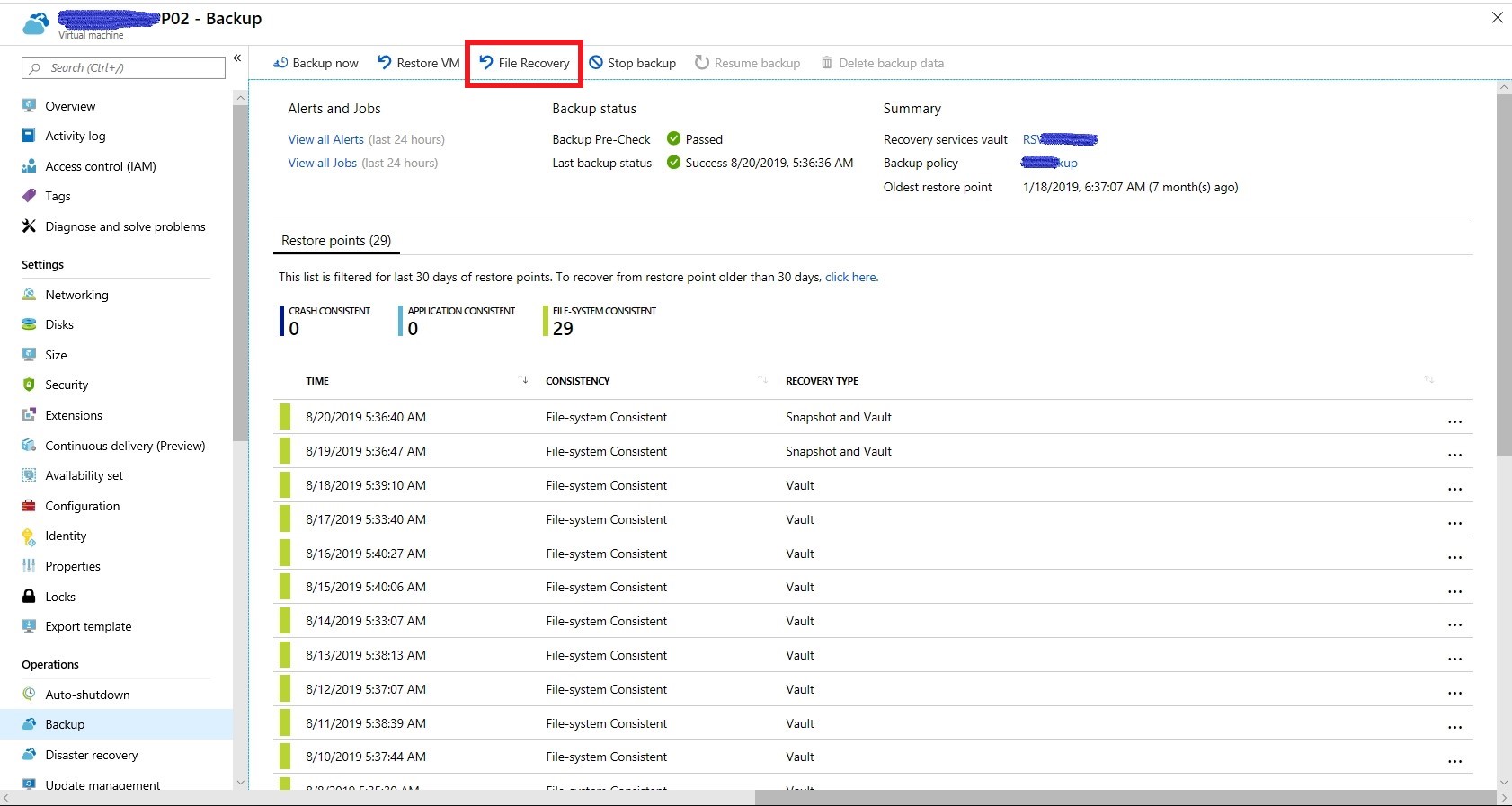The width and height of the screenshot is (1512, 806).
Task: Open the Networking settings icon
Action: pos(29,295)
